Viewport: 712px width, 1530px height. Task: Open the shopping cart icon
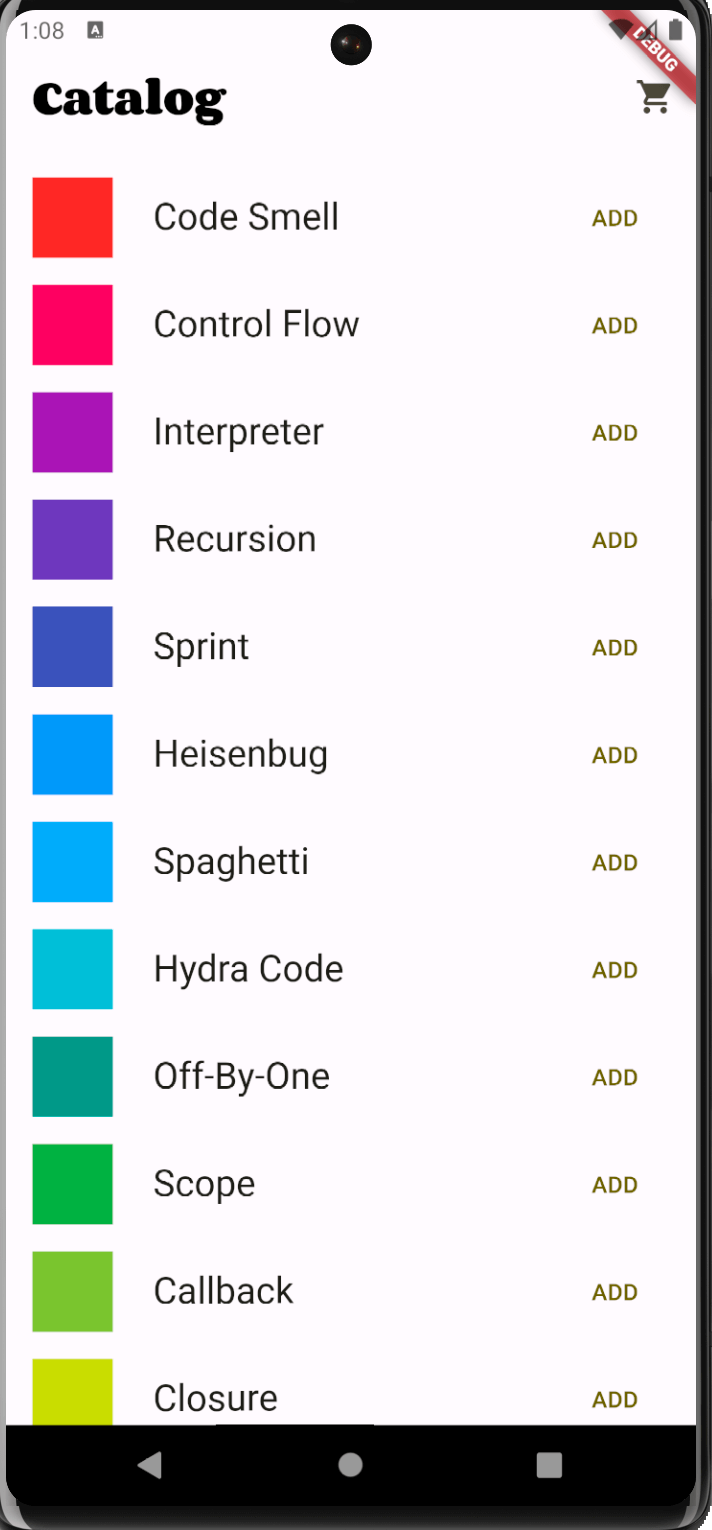click(654, 97)
